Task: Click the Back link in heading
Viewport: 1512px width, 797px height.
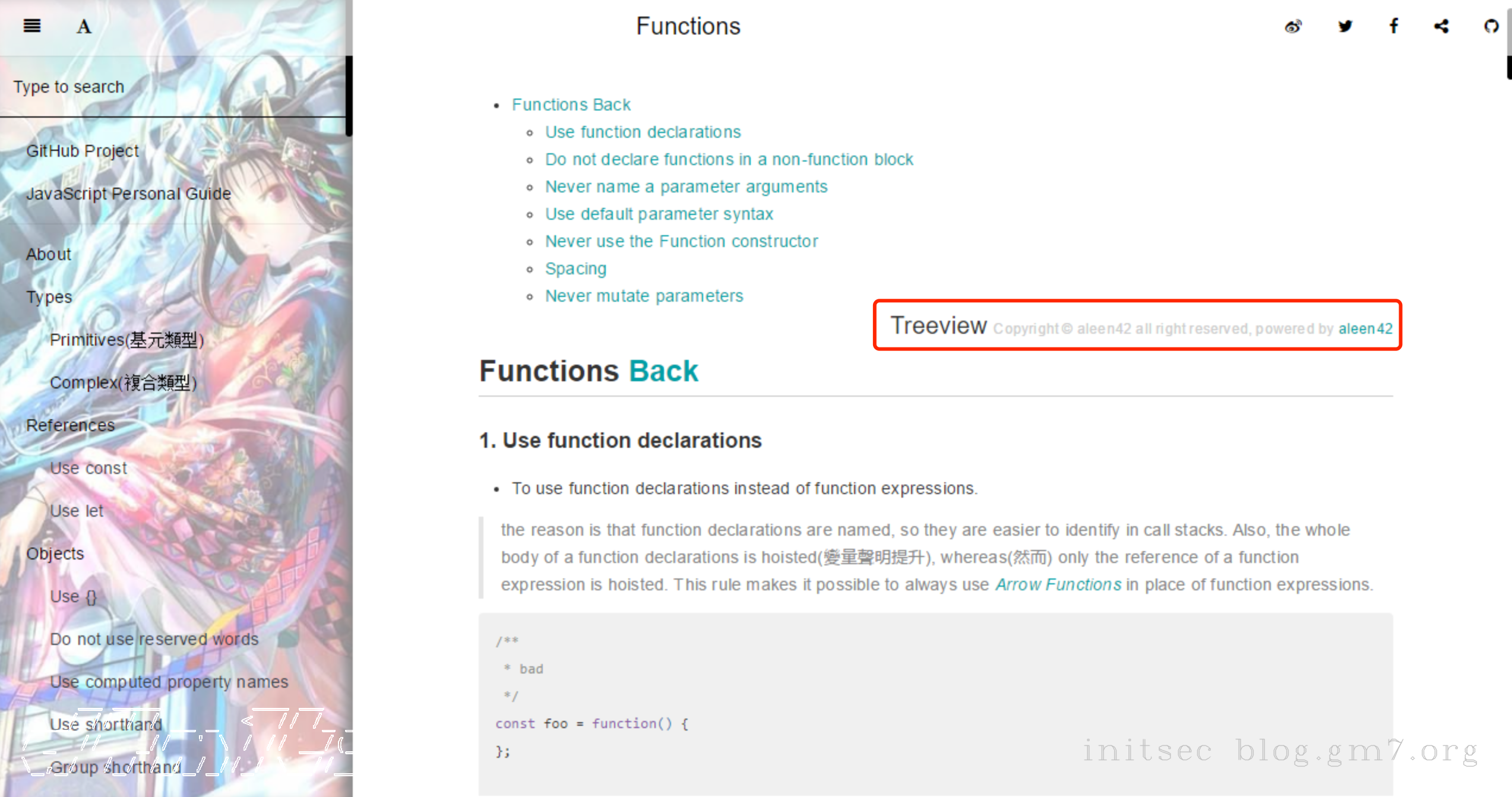Action: pos(663,371)
